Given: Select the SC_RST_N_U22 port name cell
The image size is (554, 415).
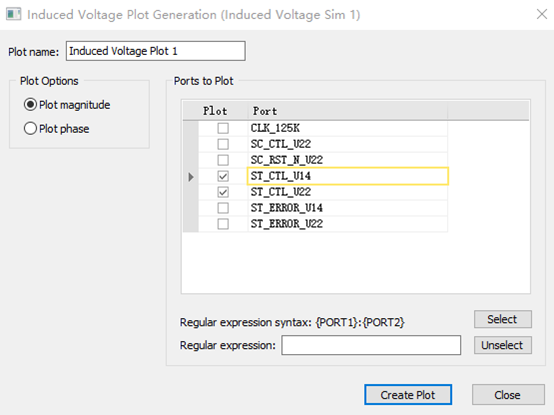Looking at the screenshot, I should tap(348, 160).
